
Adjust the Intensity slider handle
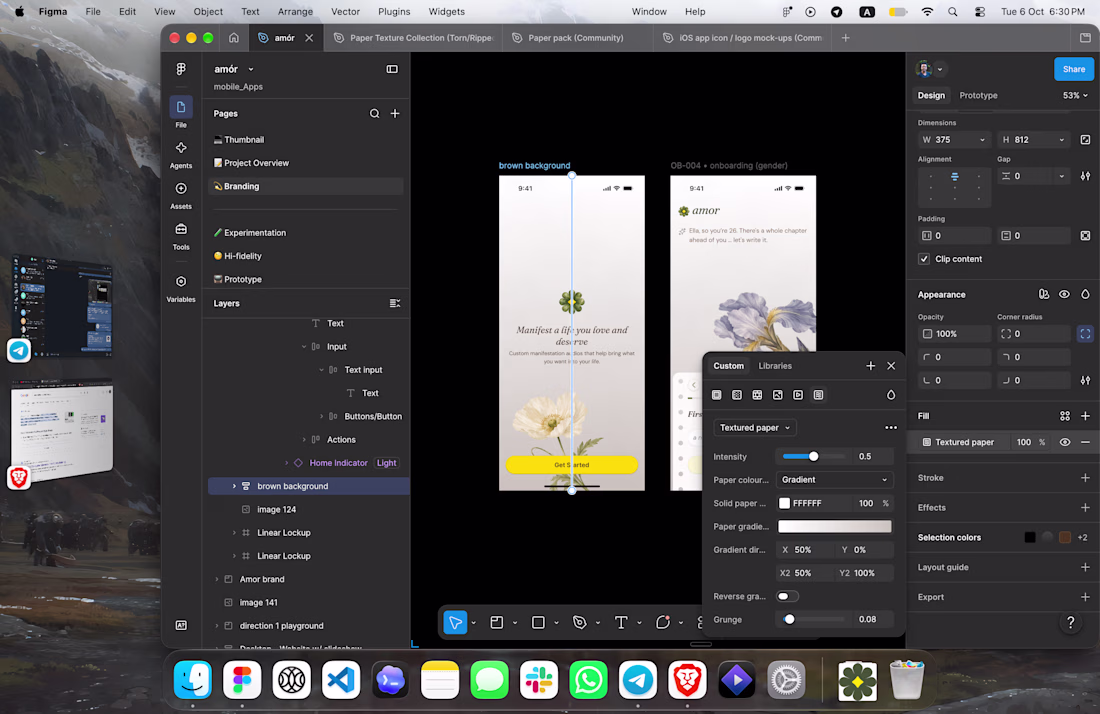click(x=813, y=457)
